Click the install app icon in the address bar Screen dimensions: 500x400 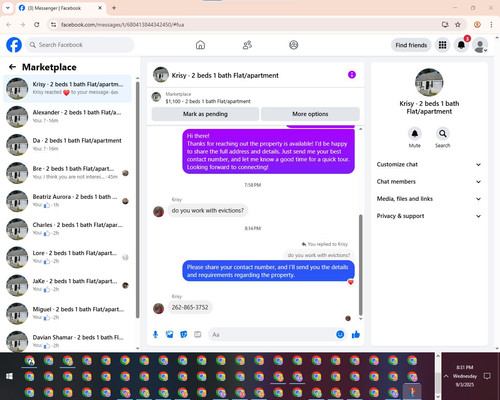[x=445, y=24]
